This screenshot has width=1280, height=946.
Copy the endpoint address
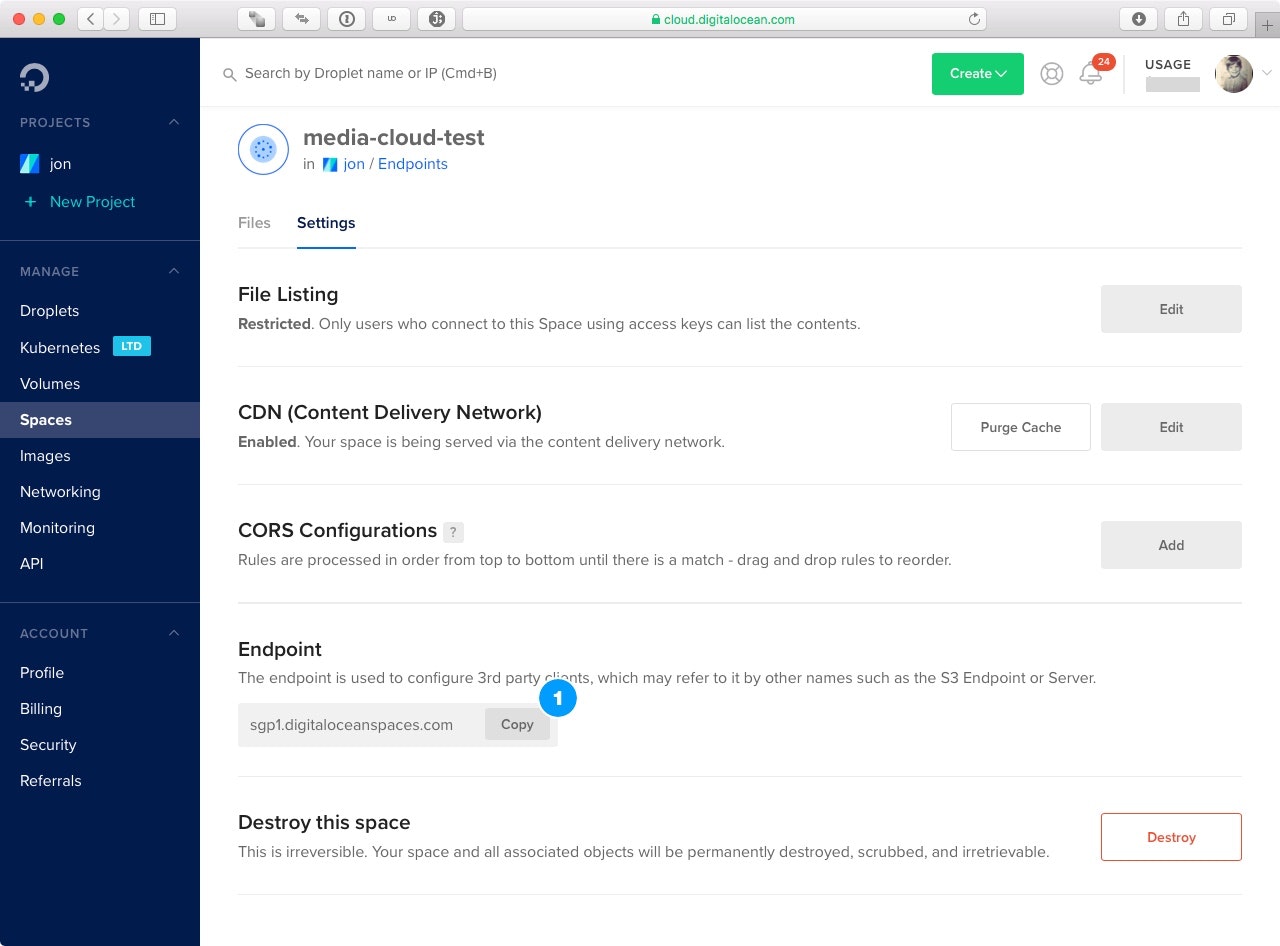tap(517, 724)
